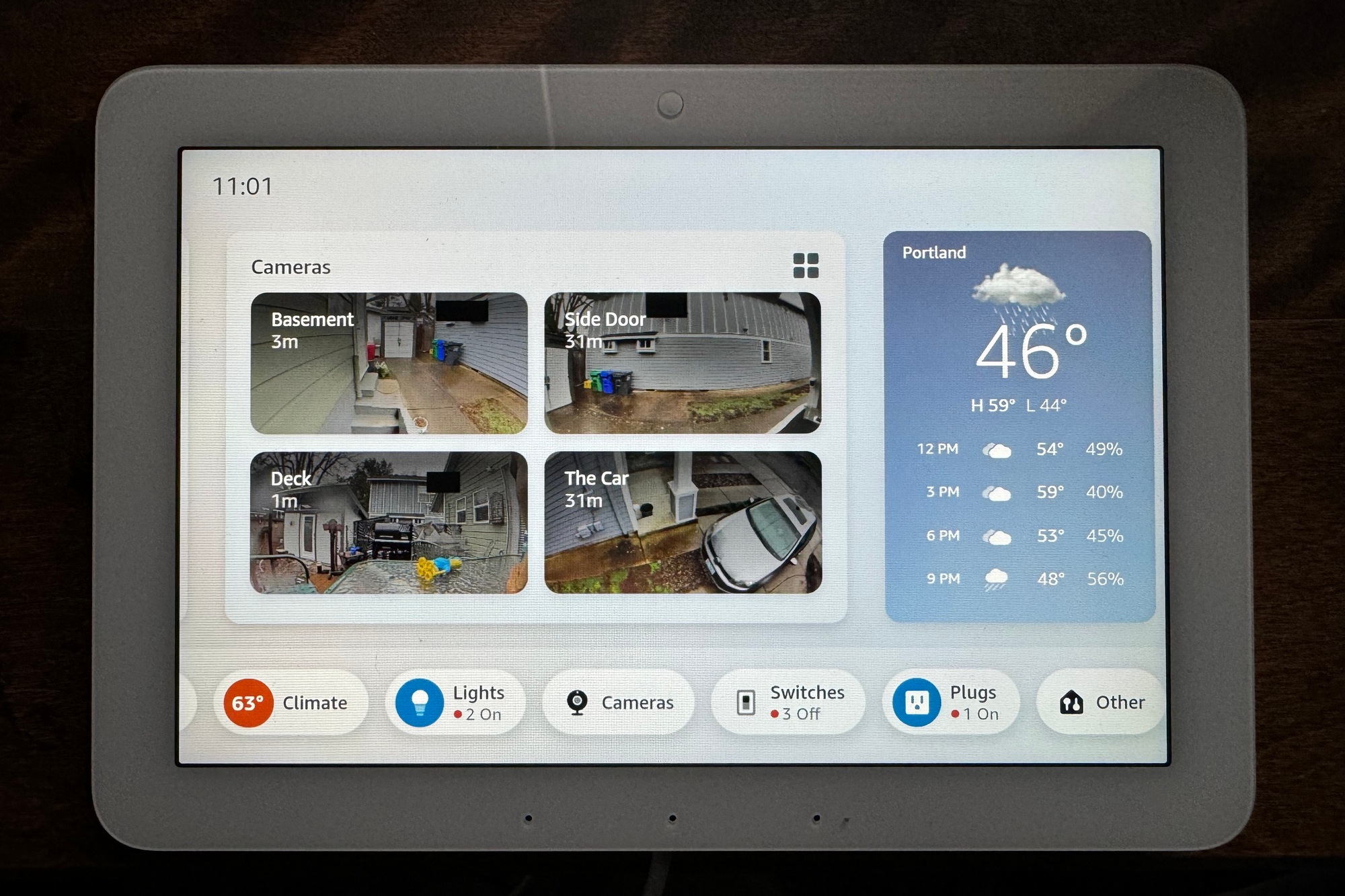View the 9 PM weather detail
The width and height of the screenshot is (1345, 896).
tap(1010, 577)
